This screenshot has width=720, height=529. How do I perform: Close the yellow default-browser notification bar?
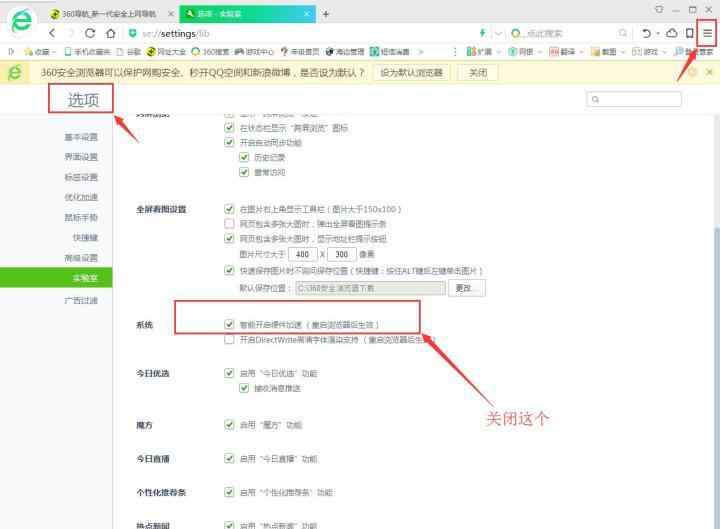[x=709, y=72]
